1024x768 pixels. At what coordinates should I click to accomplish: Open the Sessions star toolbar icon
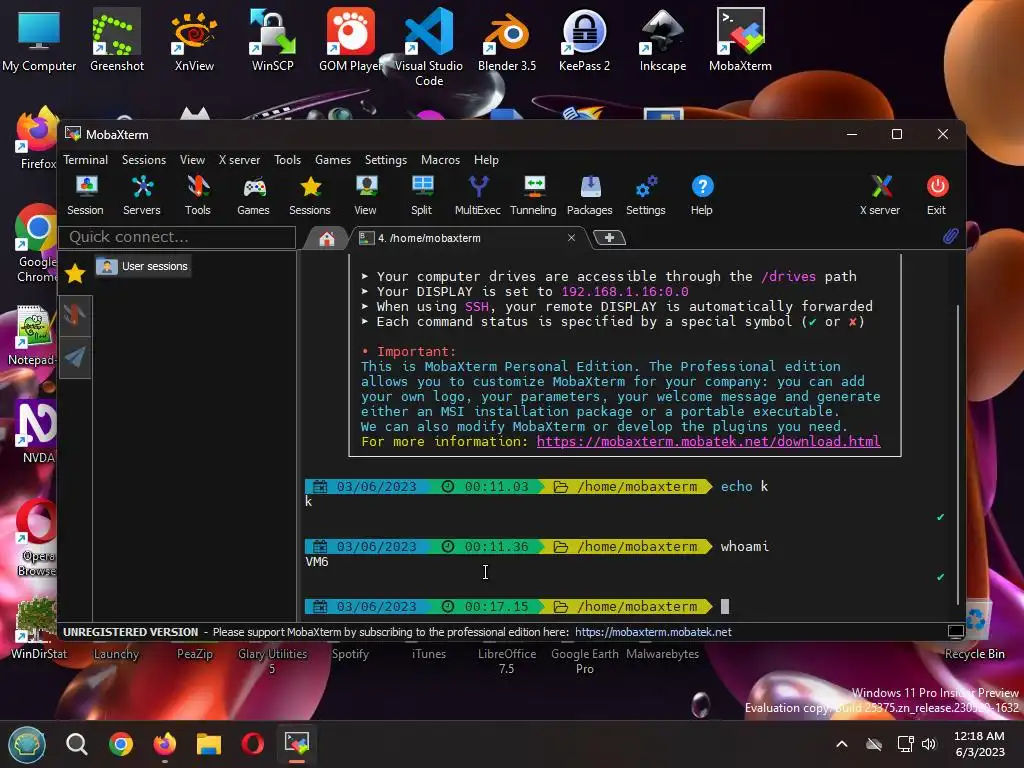pos(310,195)
